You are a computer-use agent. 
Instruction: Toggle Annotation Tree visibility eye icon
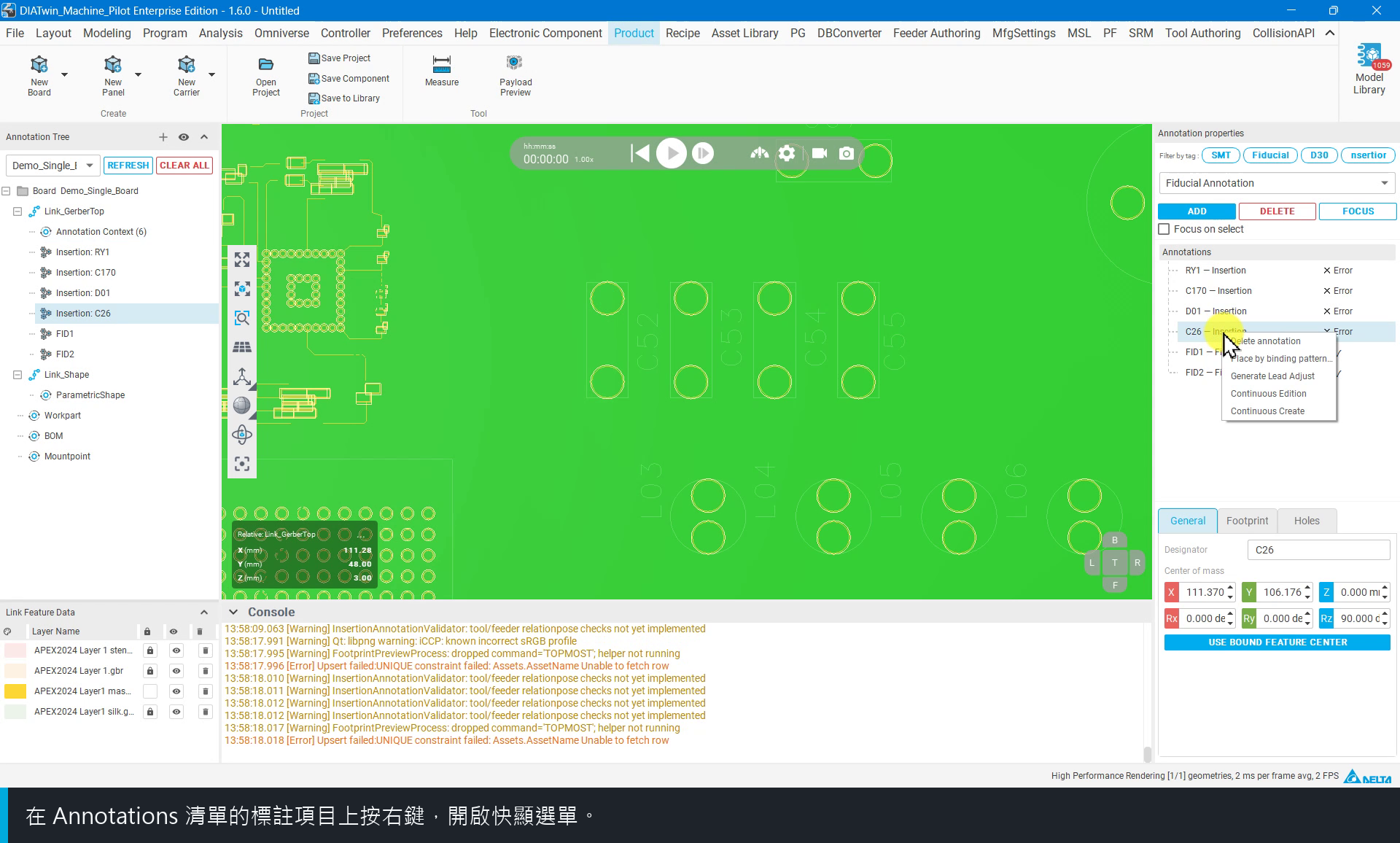coord(184,137)
